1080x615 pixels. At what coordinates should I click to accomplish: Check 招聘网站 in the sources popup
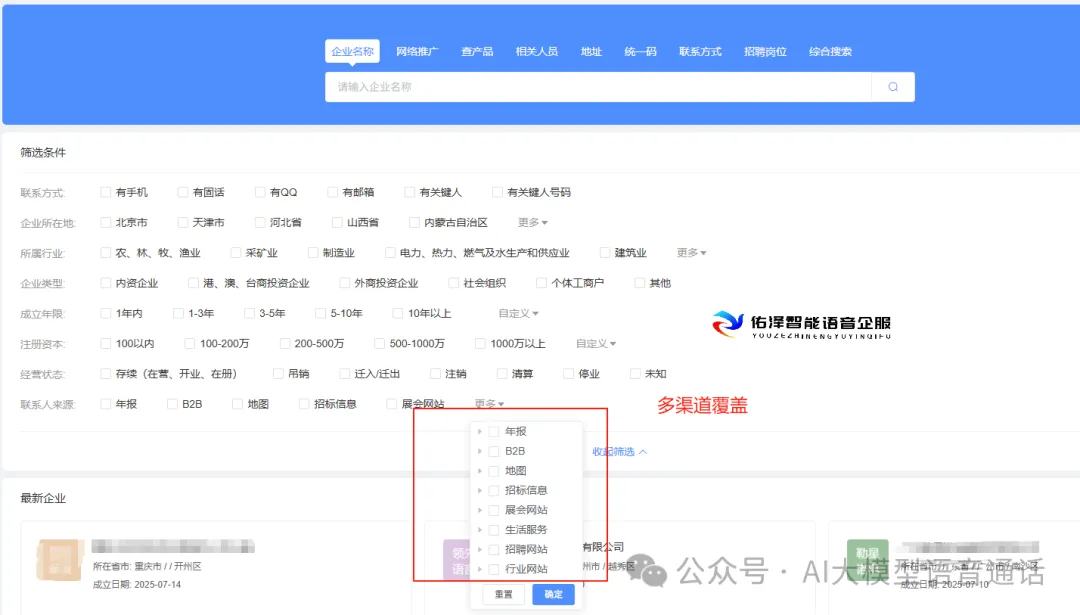(x=495, y=549)
